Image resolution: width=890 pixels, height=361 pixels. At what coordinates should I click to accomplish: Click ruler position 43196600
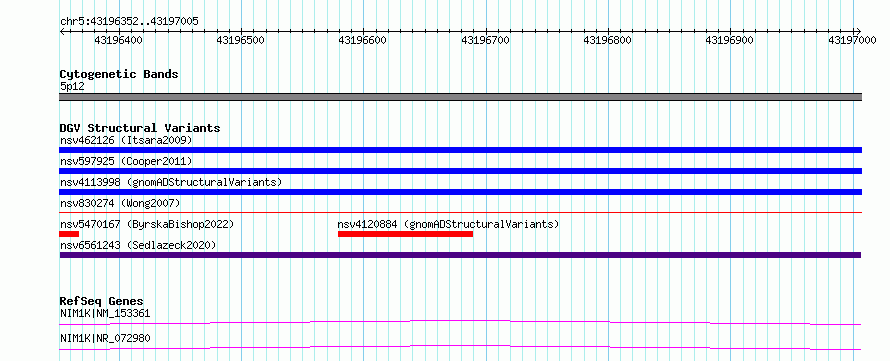tap(363, 40)
